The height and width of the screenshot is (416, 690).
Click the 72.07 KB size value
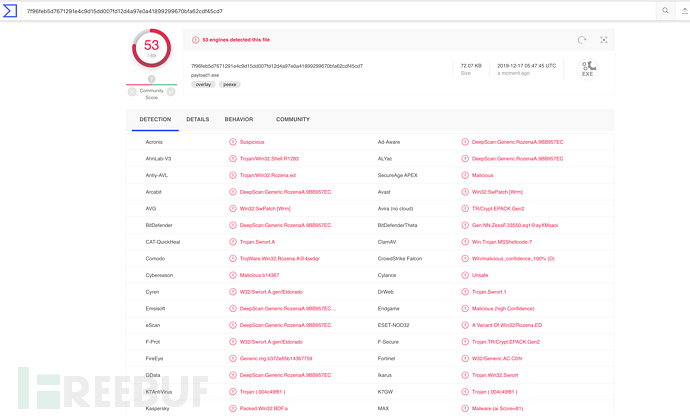(471, 66)
